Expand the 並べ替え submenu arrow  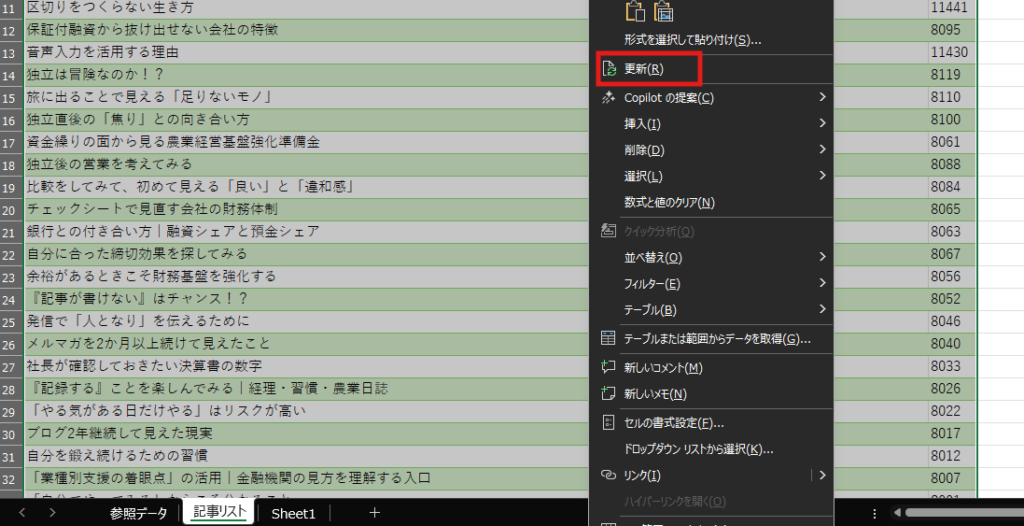[x=822, y=257]
